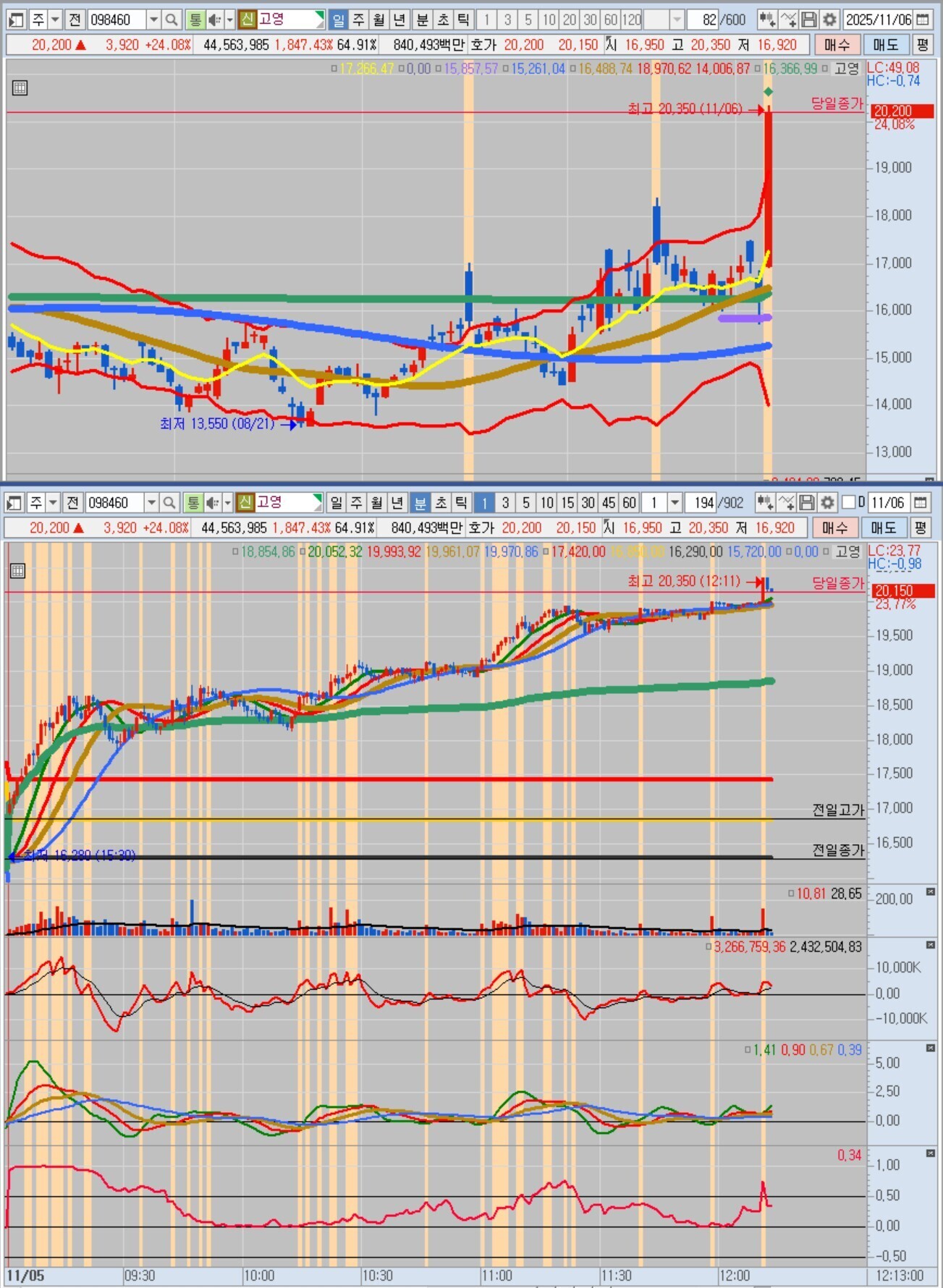Open the calendar picker next to 2025/11/06
The image size is (943, 1288).
[922, 20]
